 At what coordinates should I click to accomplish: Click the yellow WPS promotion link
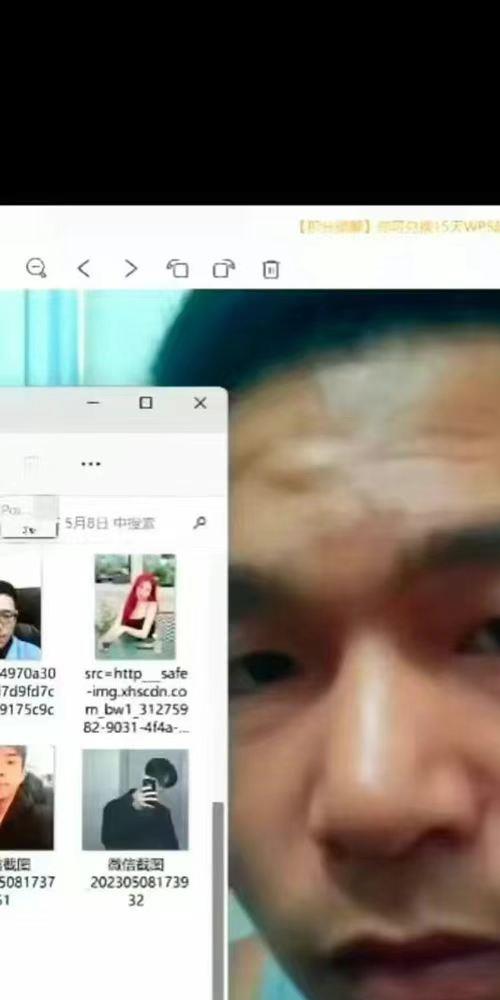397,226
